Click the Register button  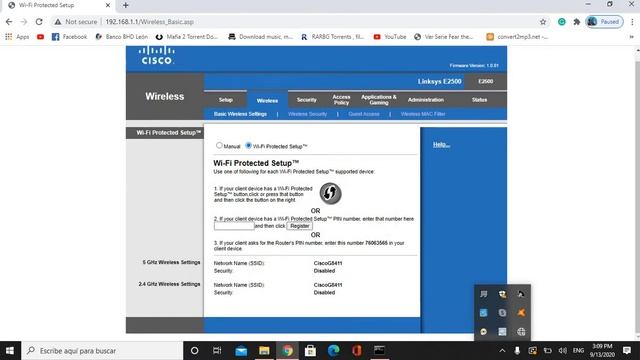[300, 226]
